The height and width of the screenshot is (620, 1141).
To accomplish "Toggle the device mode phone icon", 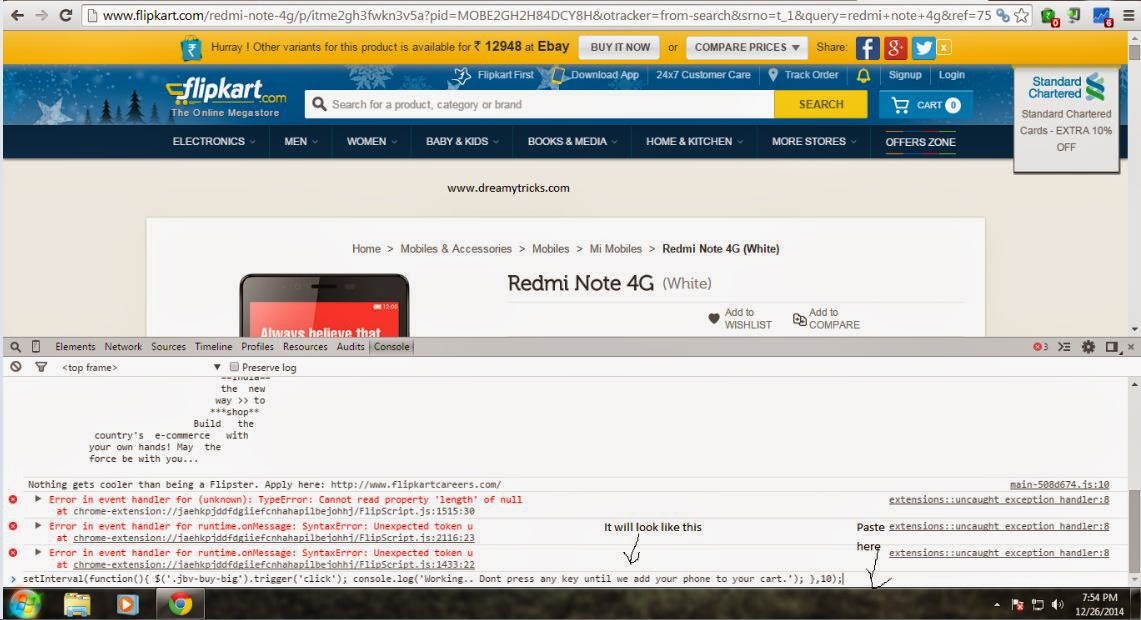I will (36, 347).
